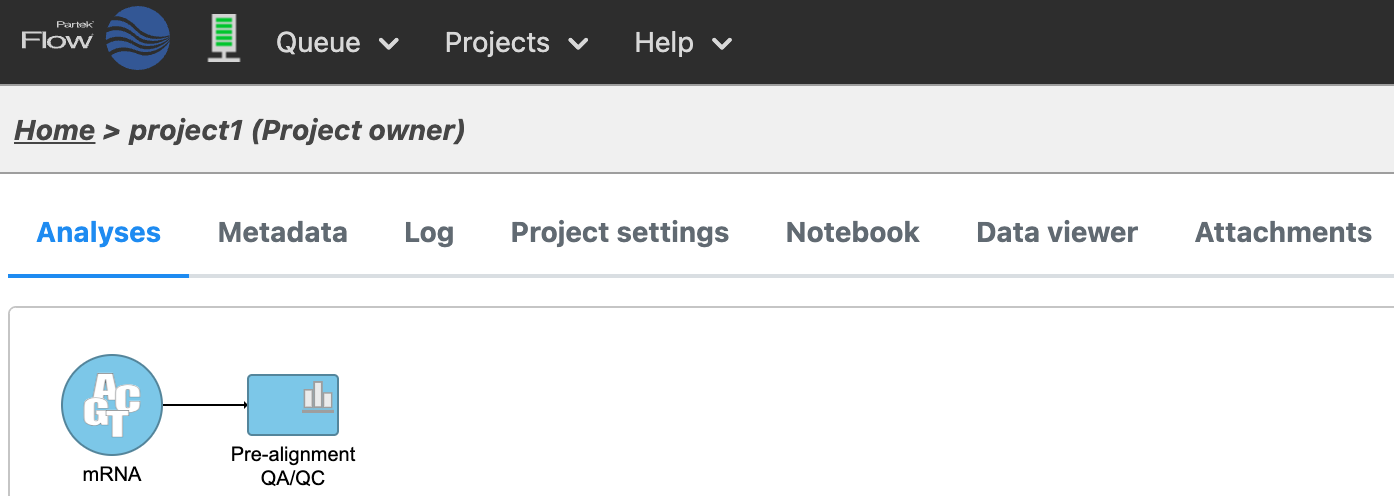Open the Attachments tab
1394x496 pixels.
[1283, 233]
